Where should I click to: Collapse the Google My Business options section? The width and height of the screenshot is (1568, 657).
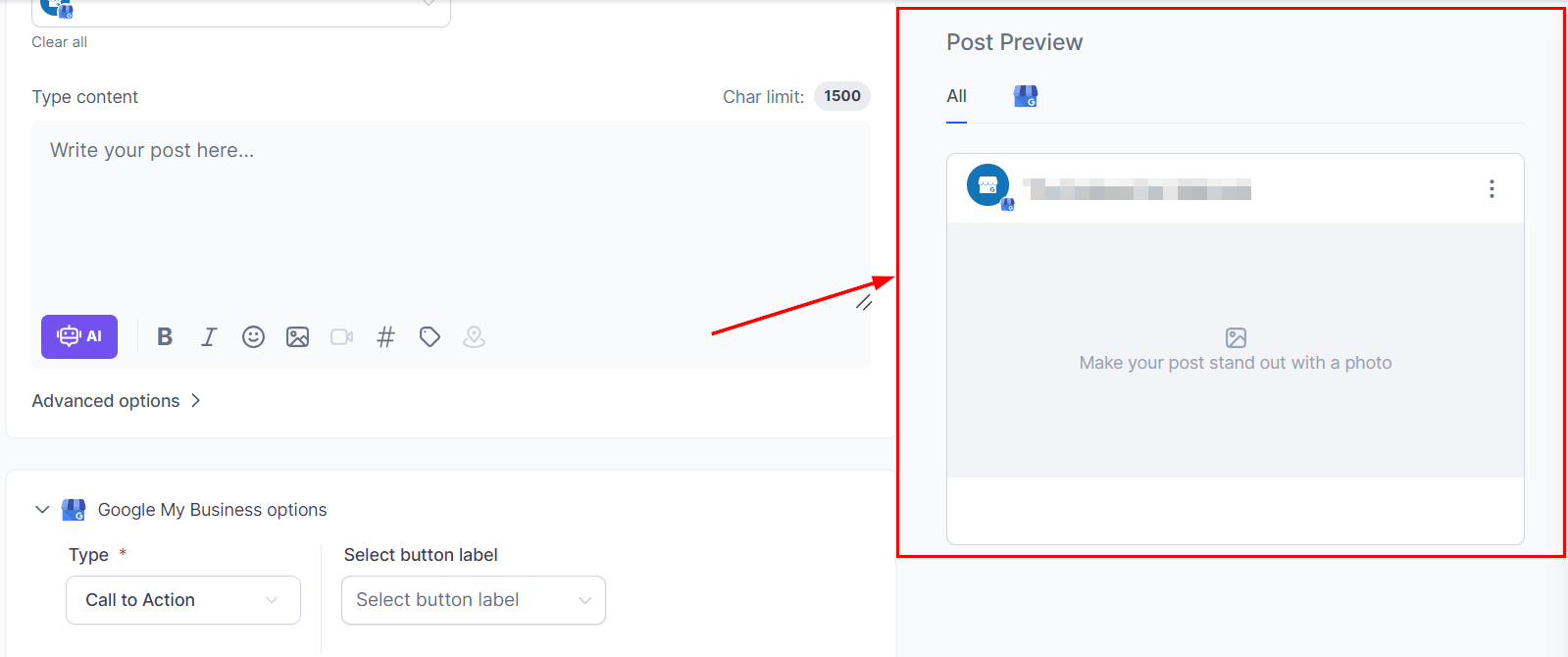click(x=42, y=510)
